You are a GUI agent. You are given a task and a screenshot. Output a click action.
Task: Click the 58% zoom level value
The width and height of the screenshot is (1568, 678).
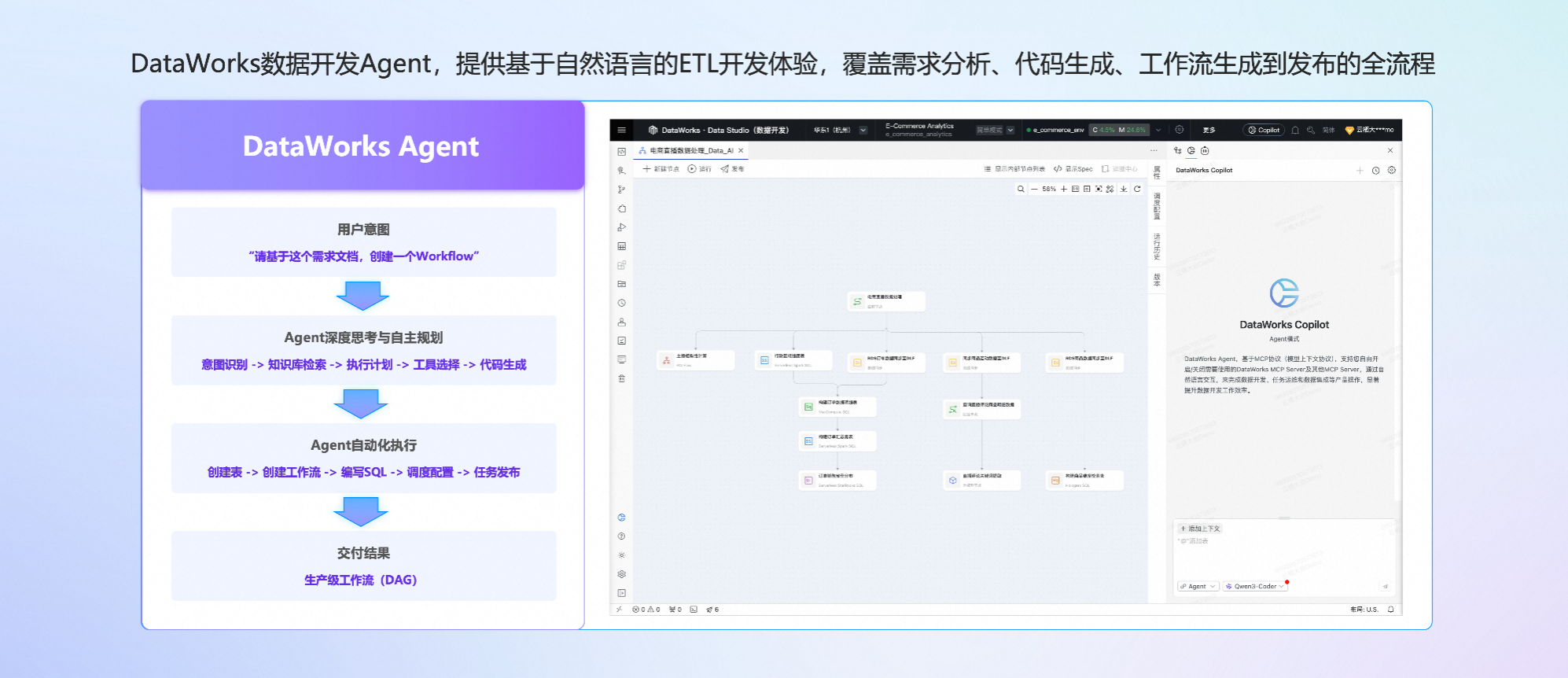coord(1049,189)
